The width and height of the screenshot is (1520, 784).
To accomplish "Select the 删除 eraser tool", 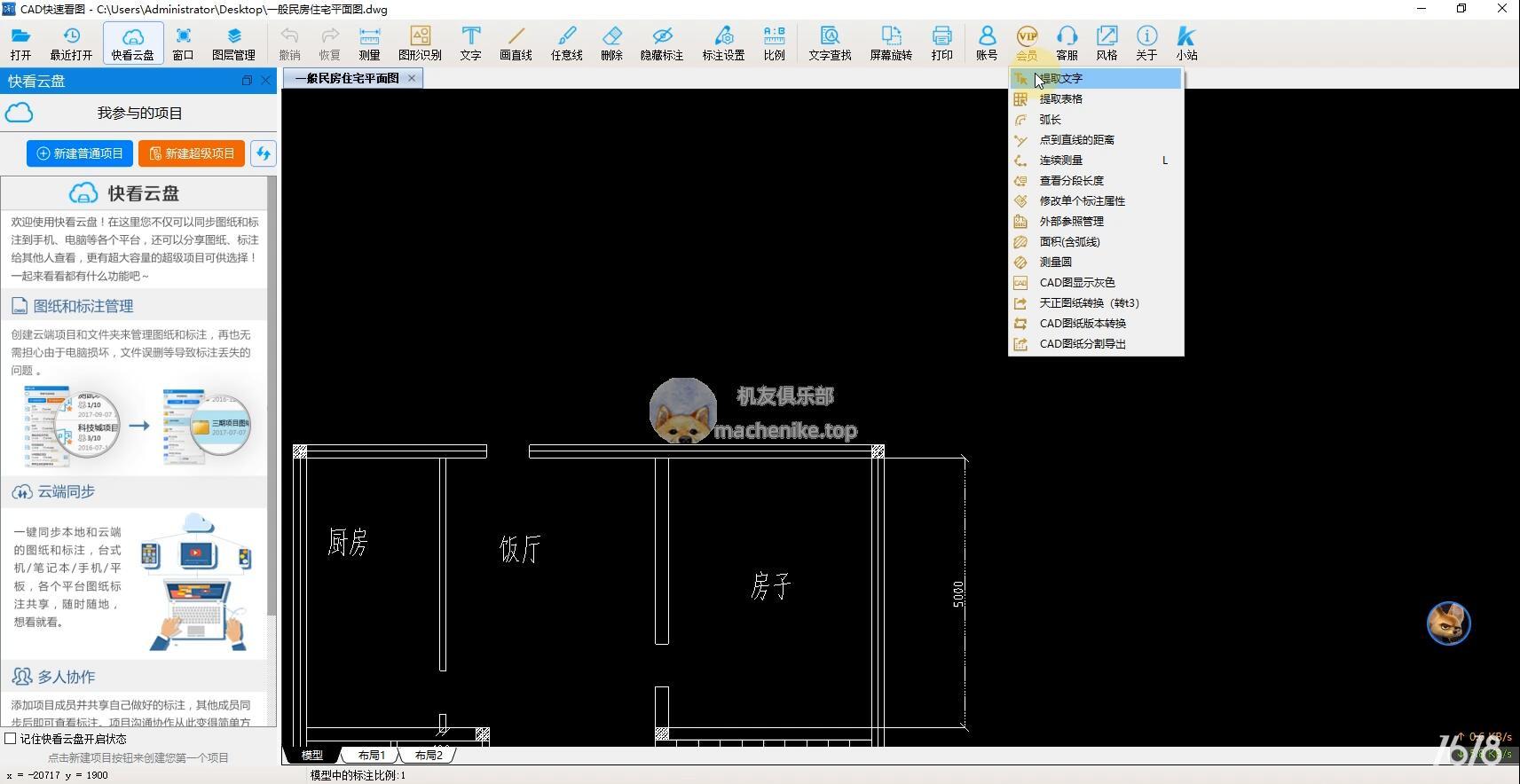I will (x=611, y=43).
